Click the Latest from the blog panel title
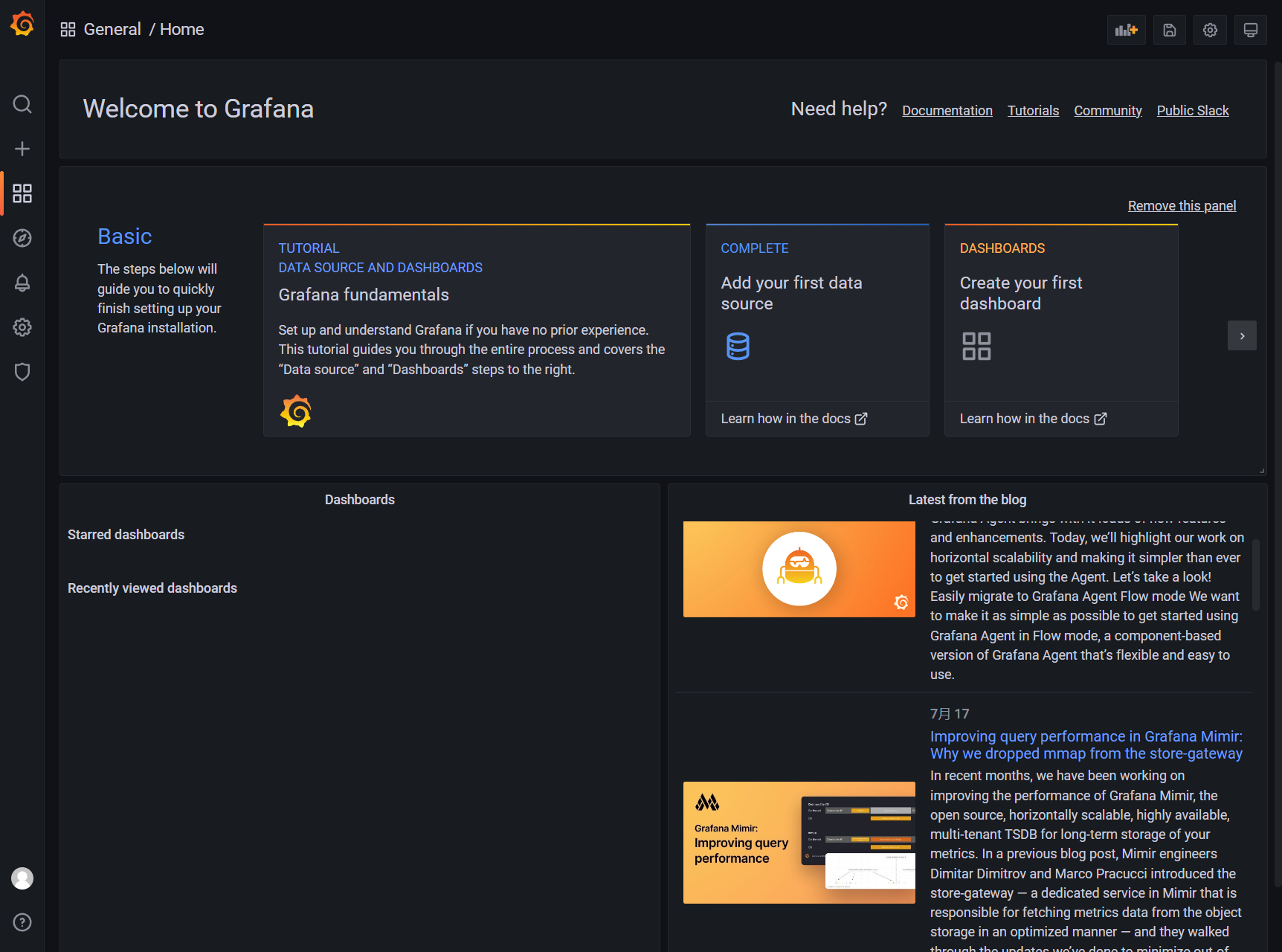 967,500
